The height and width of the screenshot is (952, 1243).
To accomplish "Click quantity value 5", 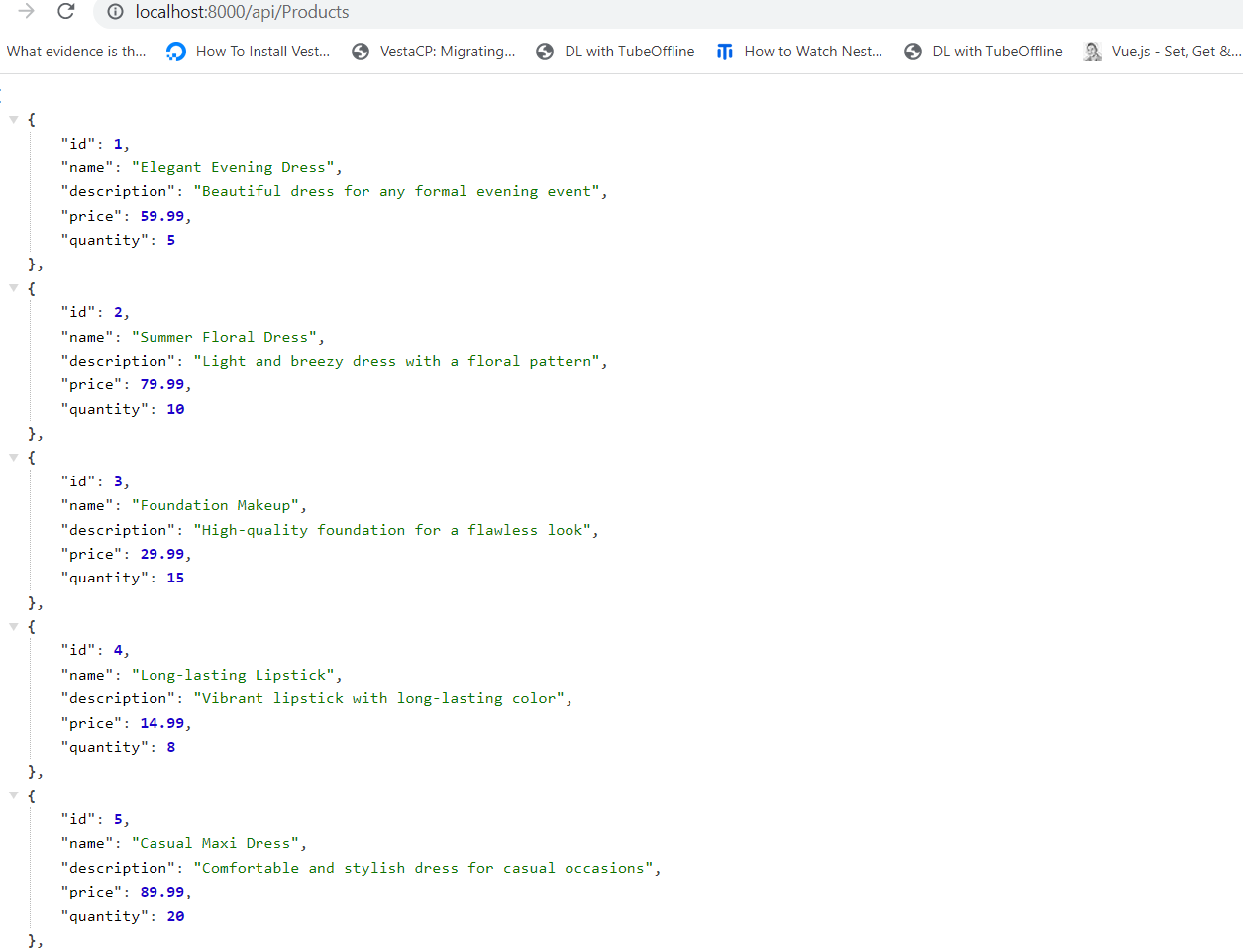I will (x=171, y=240).
